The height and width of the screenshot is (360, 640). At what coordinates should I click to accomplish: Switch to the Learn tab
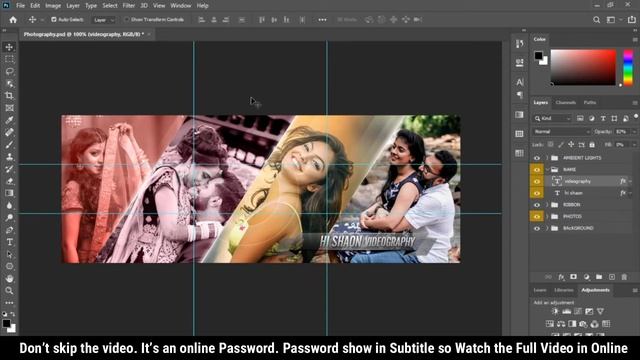(540, 290)
